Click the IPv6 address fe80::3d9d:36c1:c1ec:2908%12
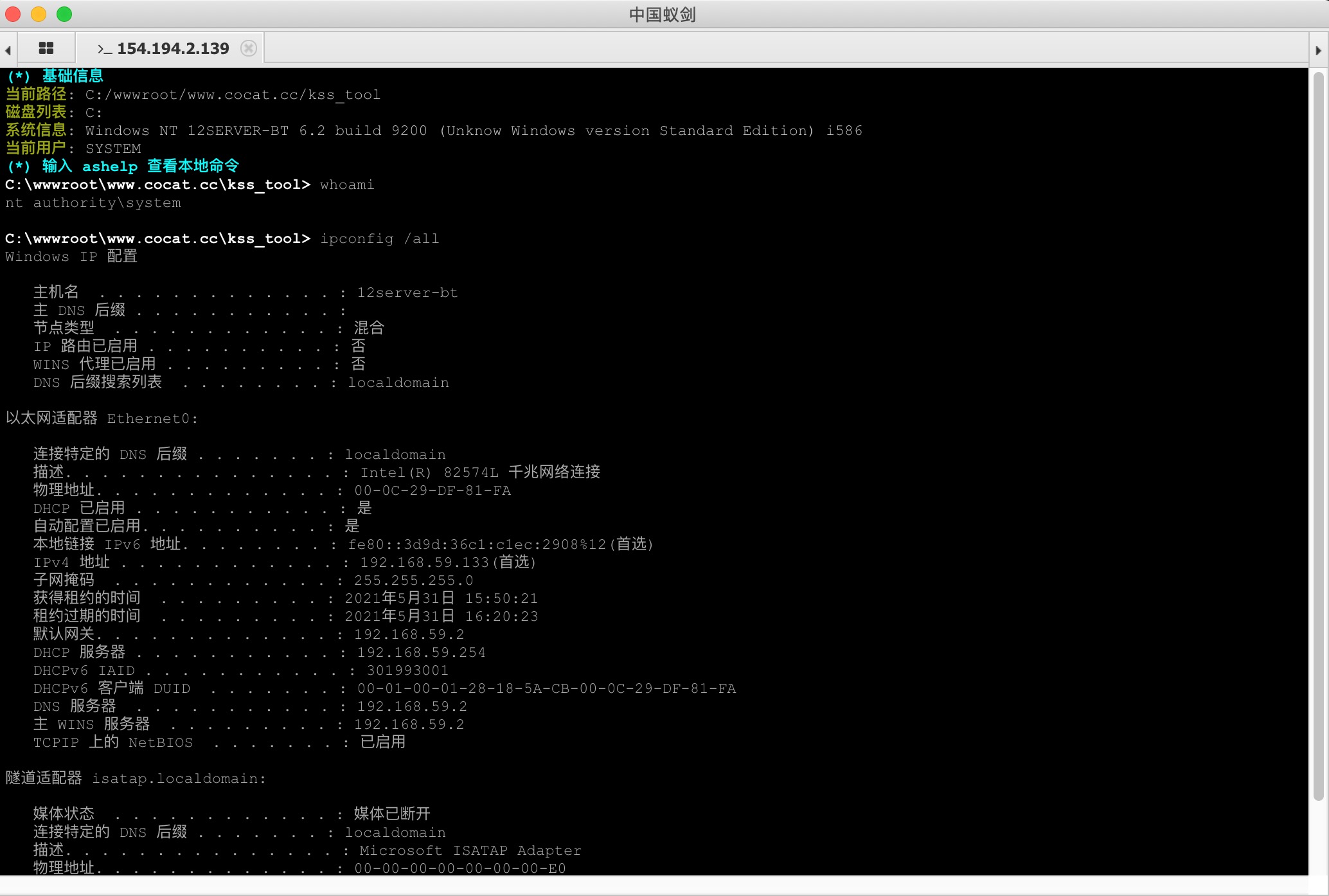The image size is (1329, 896). pos(477,545)
